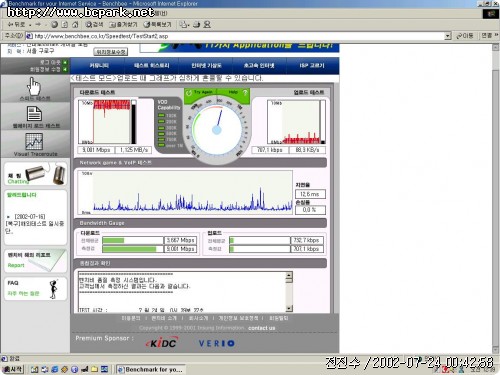The width and height of the screenshot is (500, 375).
Task: Click the Stop loading toolbar icon
Action: pyautogui.click(x=54, y=24)
